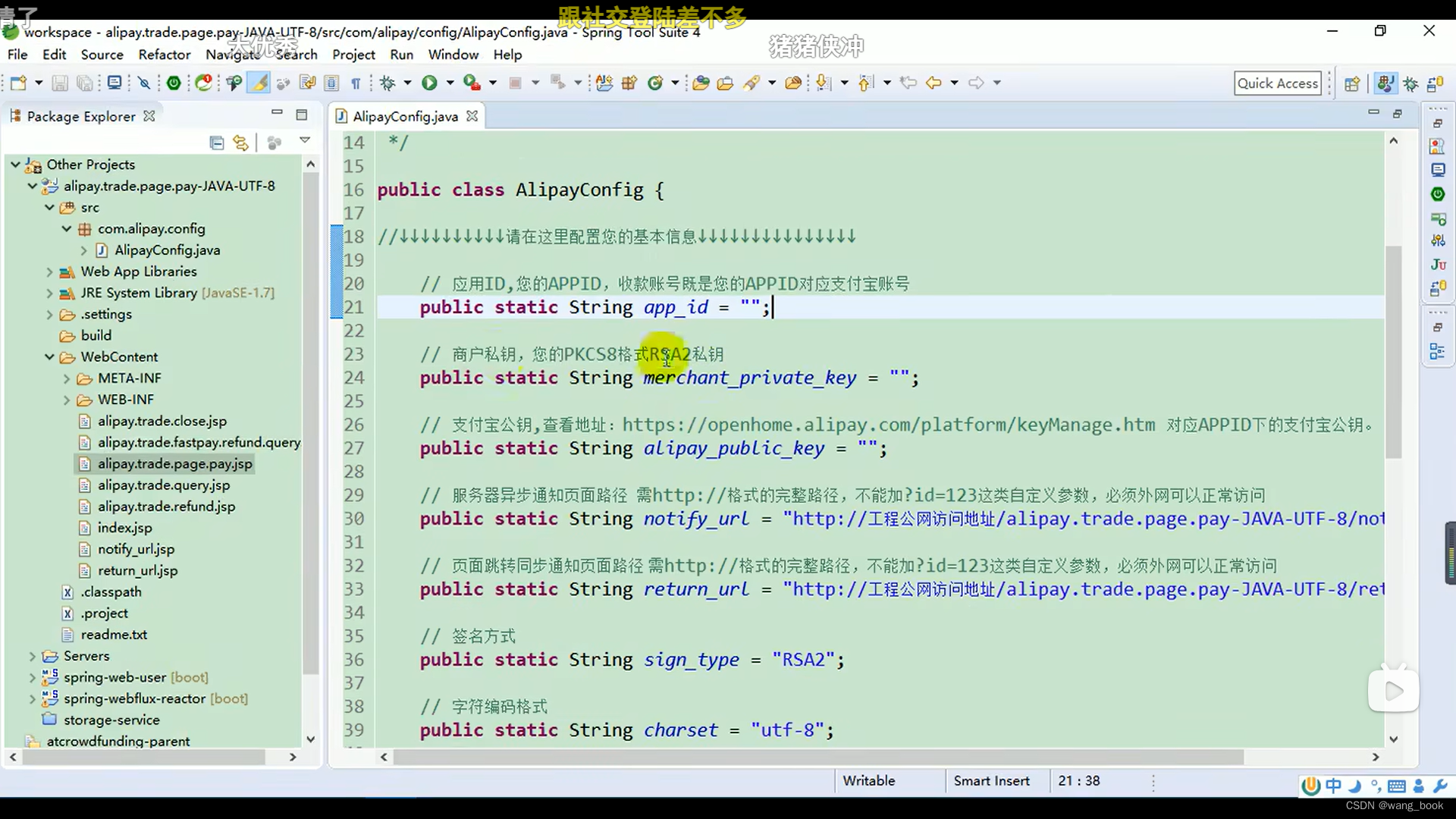
Task: Toggle the Mark Occurrences highlighter icon
Action: tap(259, 83)
